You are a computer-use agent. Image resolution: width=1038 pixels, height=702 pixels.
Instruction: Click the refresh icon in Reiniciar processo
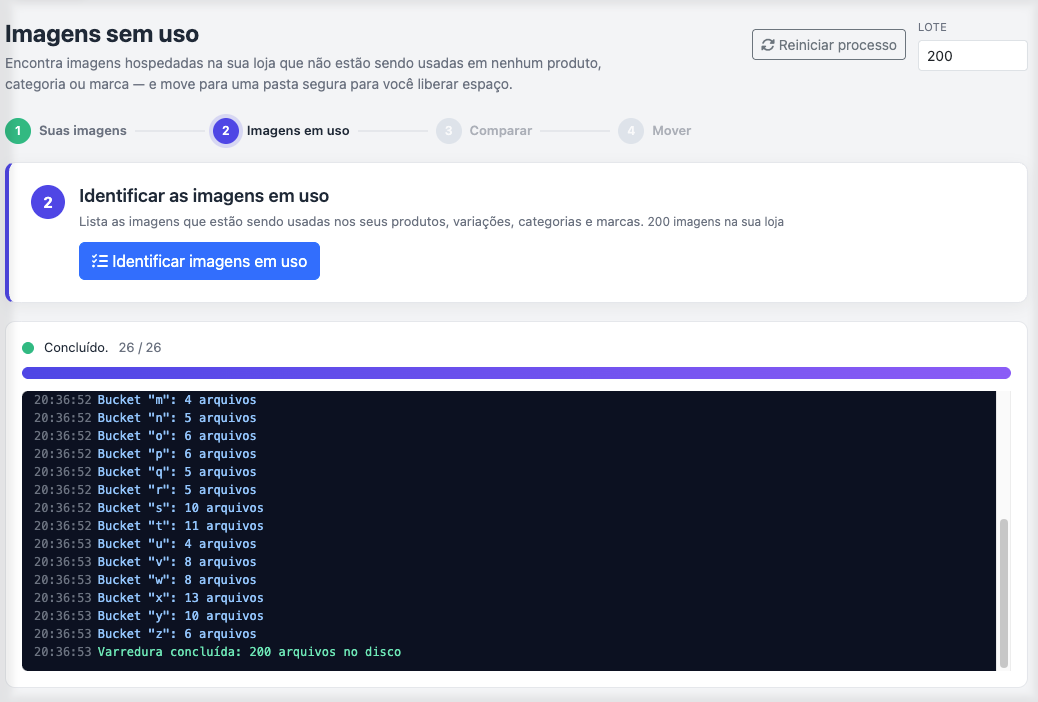tap(767, 45)
